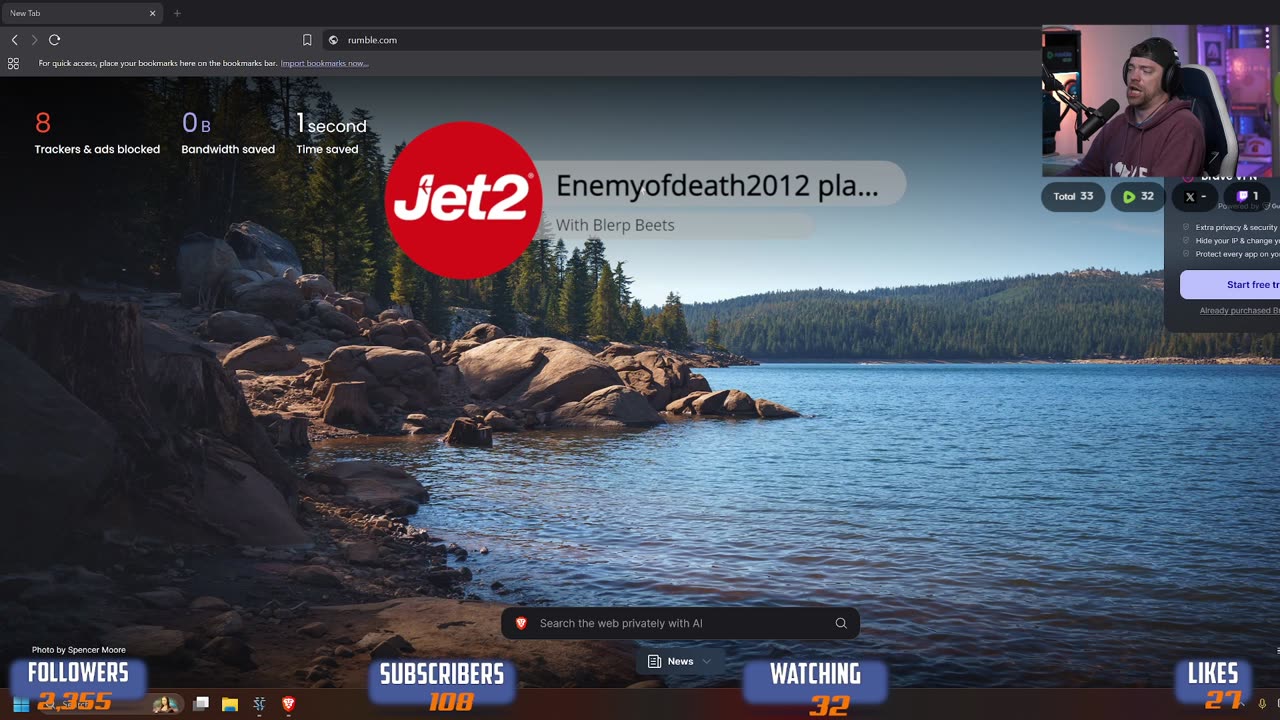Open Brave browser from the taskbar
1280x720 pixels.
(289, 704)
